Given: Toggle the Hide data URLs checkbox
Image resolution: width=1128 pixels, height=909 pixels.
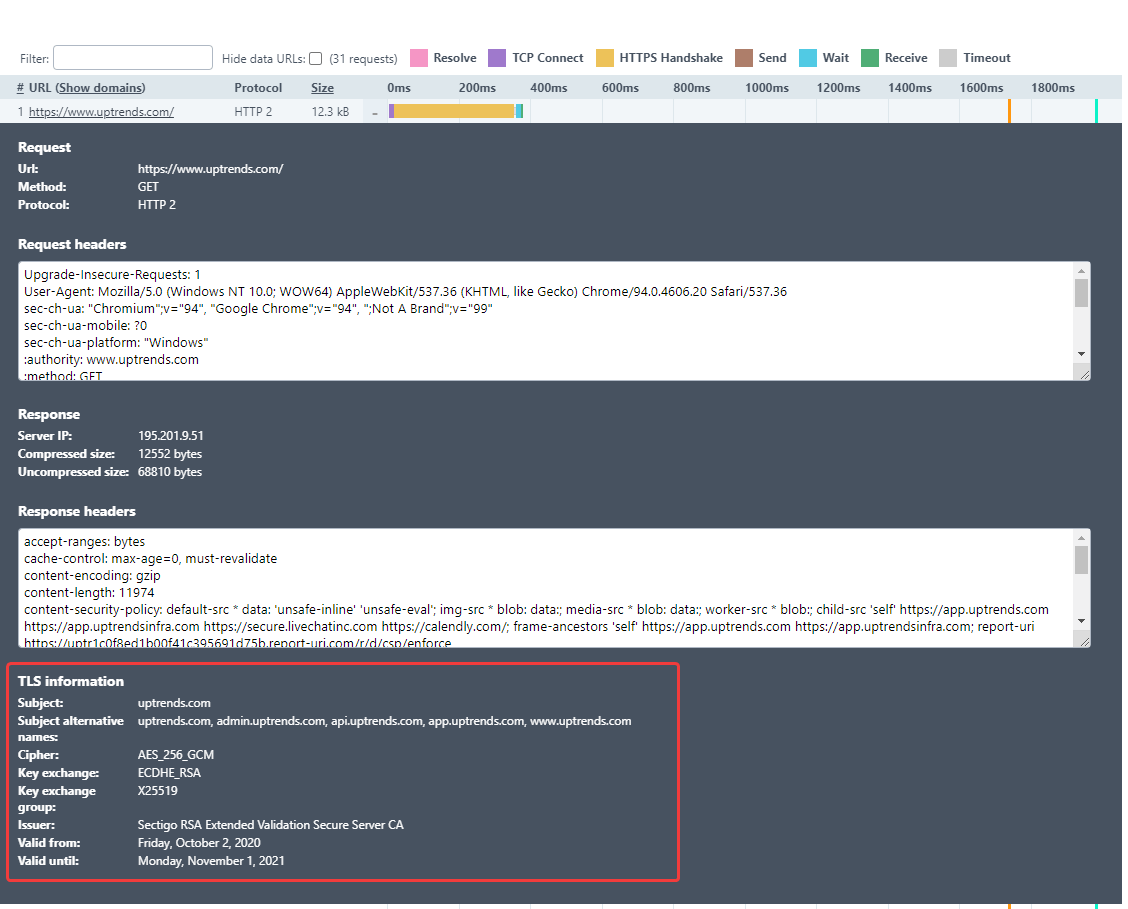Looking at the screenshot, I should 315,58.
